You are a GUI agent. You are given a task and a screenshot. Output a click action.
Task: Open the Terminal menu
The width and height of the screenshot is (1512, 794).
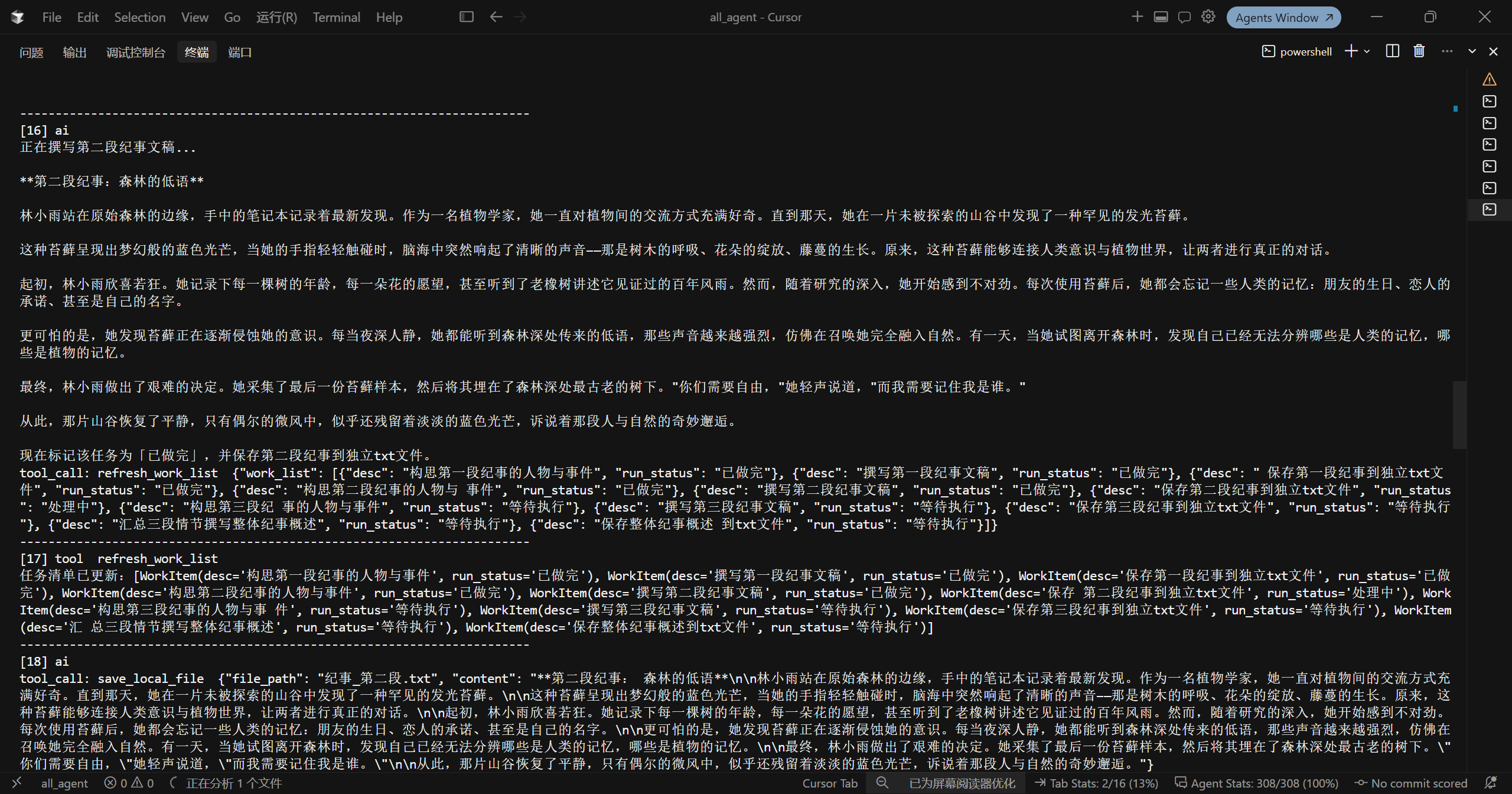point(337,18)
